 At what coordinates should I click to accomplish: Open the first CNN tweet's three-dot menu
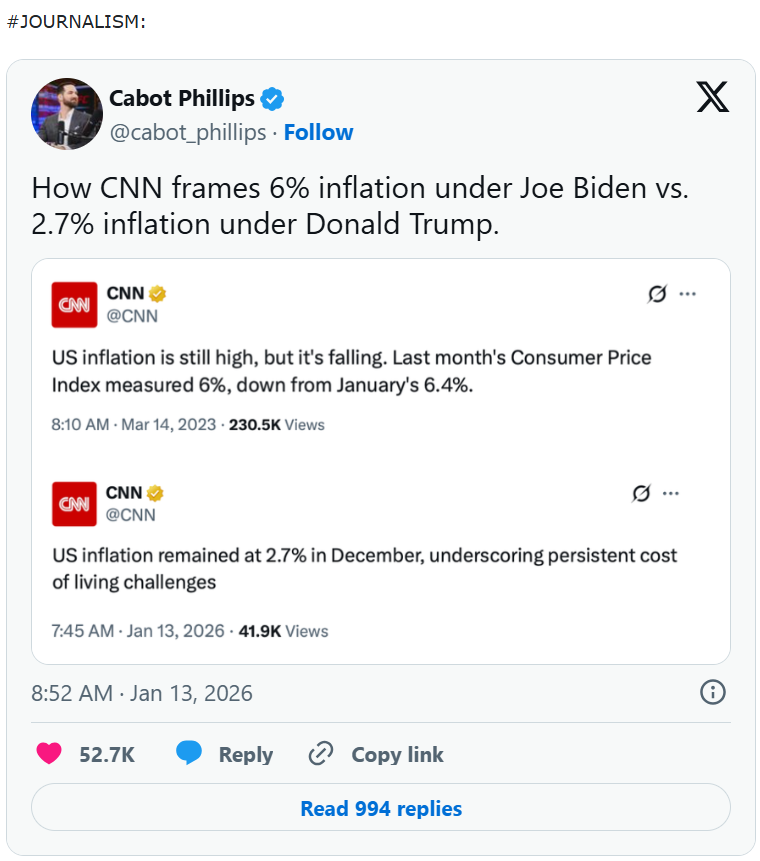tap(688, 294)
